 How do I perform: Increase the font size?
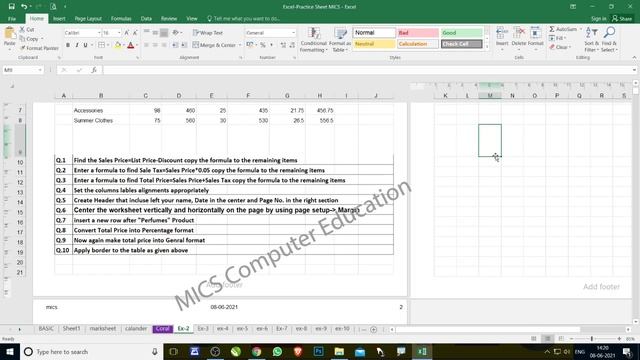click(127, 33)
